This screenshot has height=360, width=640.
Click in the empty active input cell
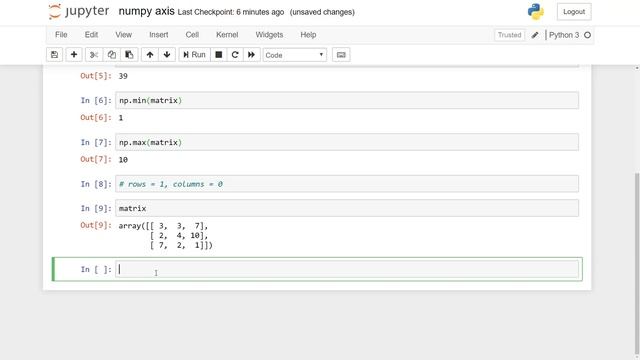pyautogui.click(x=347, y=269)
